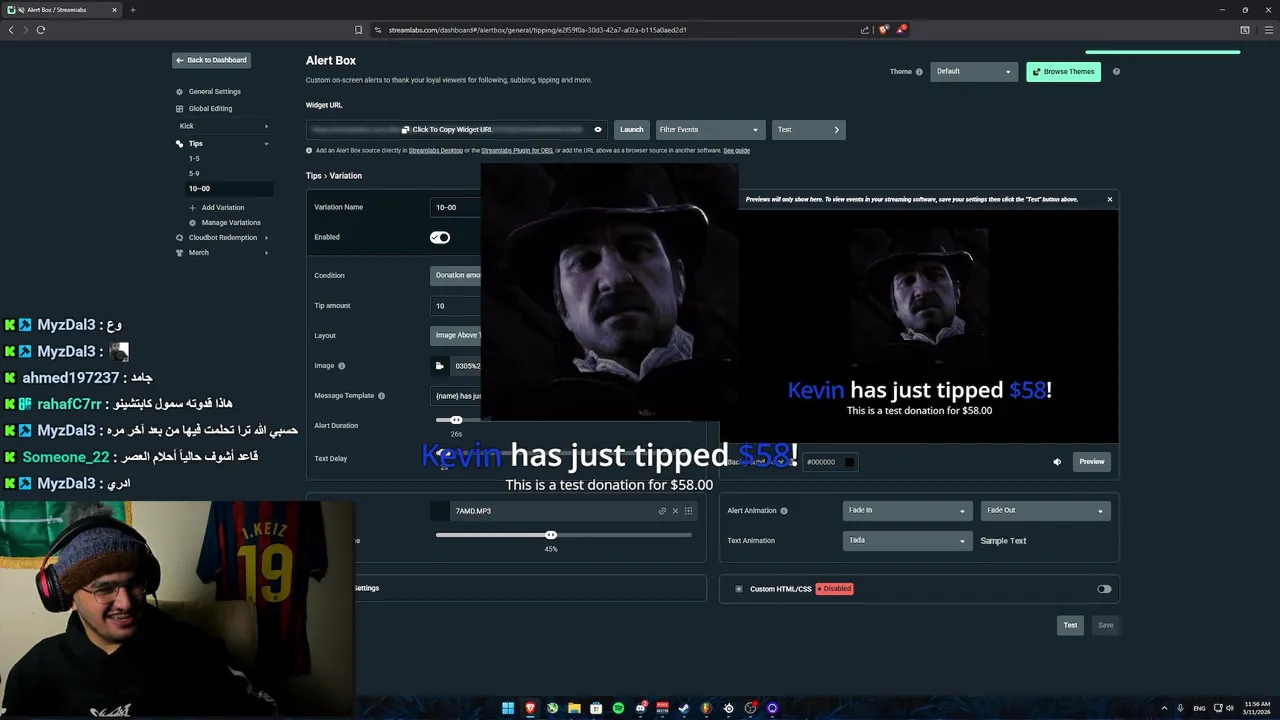This screenshot has height=720, width=1280.
Task: Open media gallery grid icon for 7AMD.MP3
Action: 688,511
